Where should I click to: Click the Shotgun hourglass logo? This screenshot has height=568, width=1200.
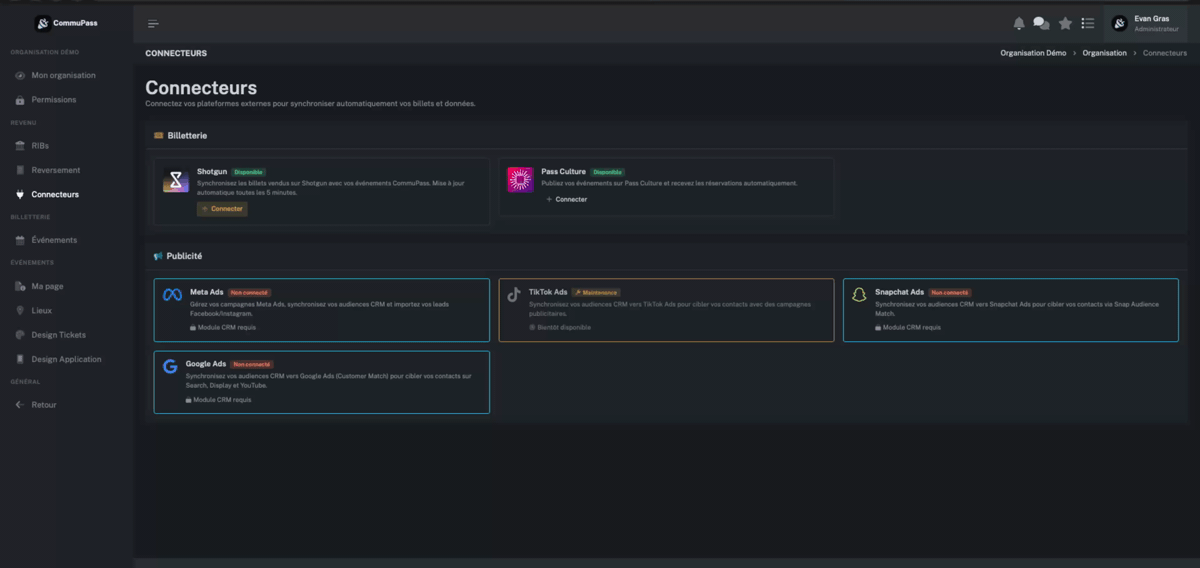(176, 180)
